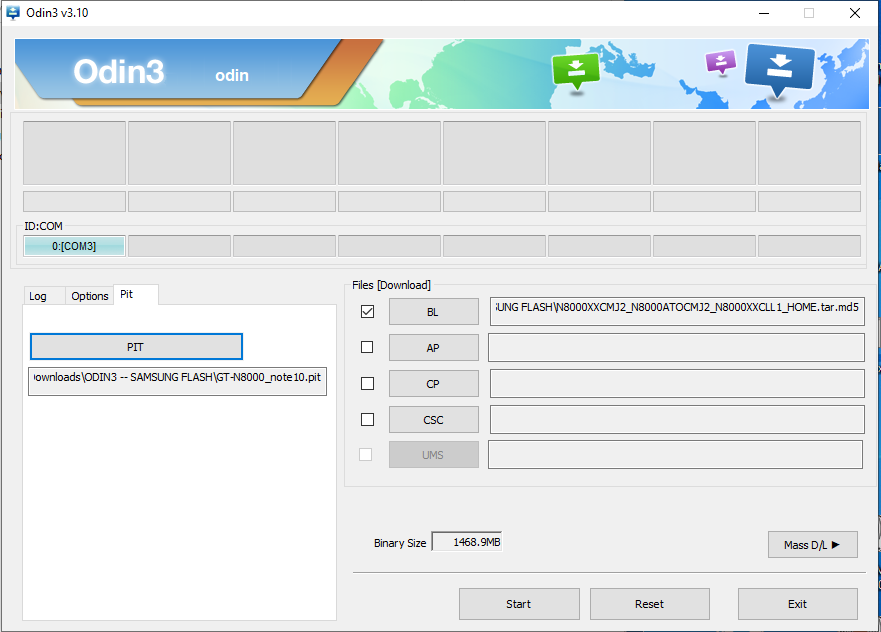Enable the CP file checkbox

click(x=367, y=383)
